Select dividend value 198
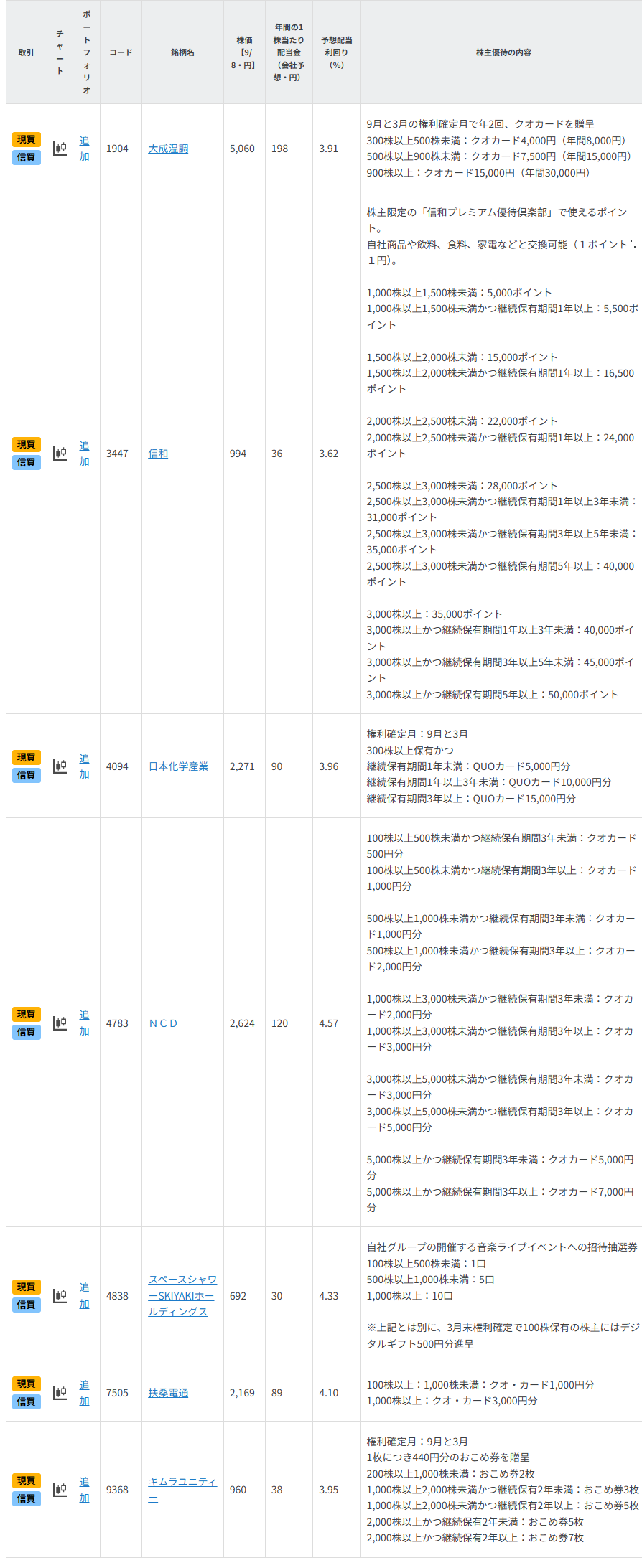 point(279,149)
